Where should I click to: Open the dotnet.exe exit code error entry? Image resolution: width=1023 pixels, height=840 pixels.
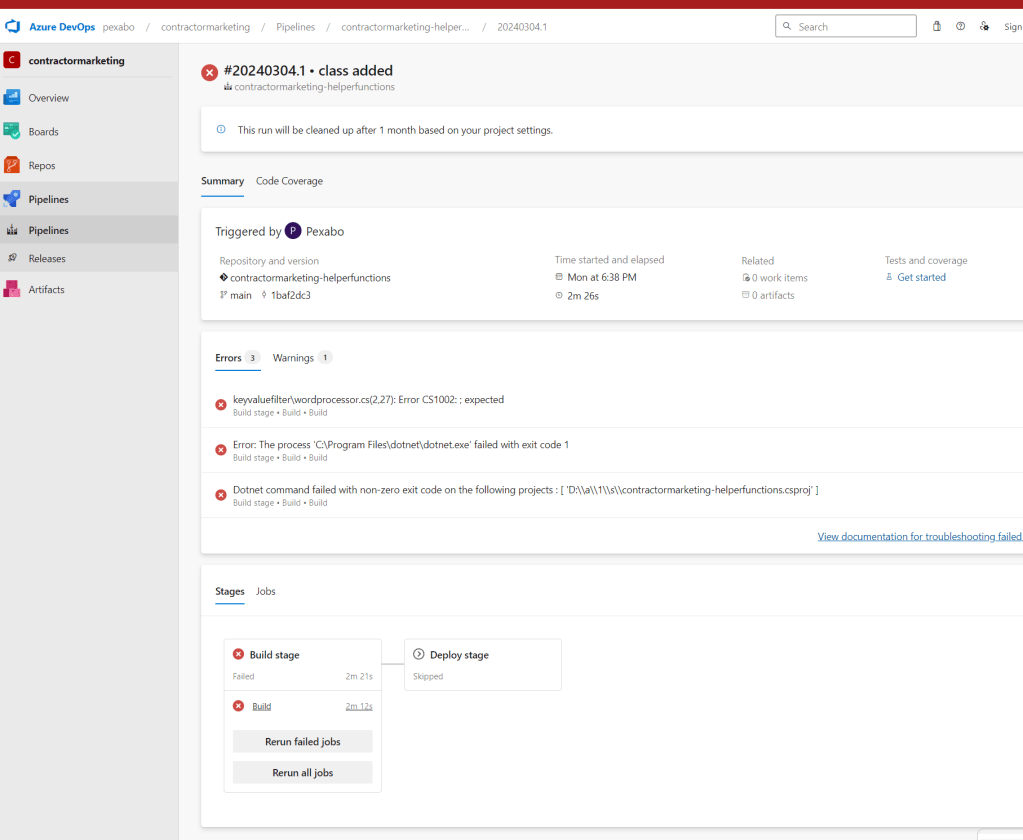[x=612, y=451]
